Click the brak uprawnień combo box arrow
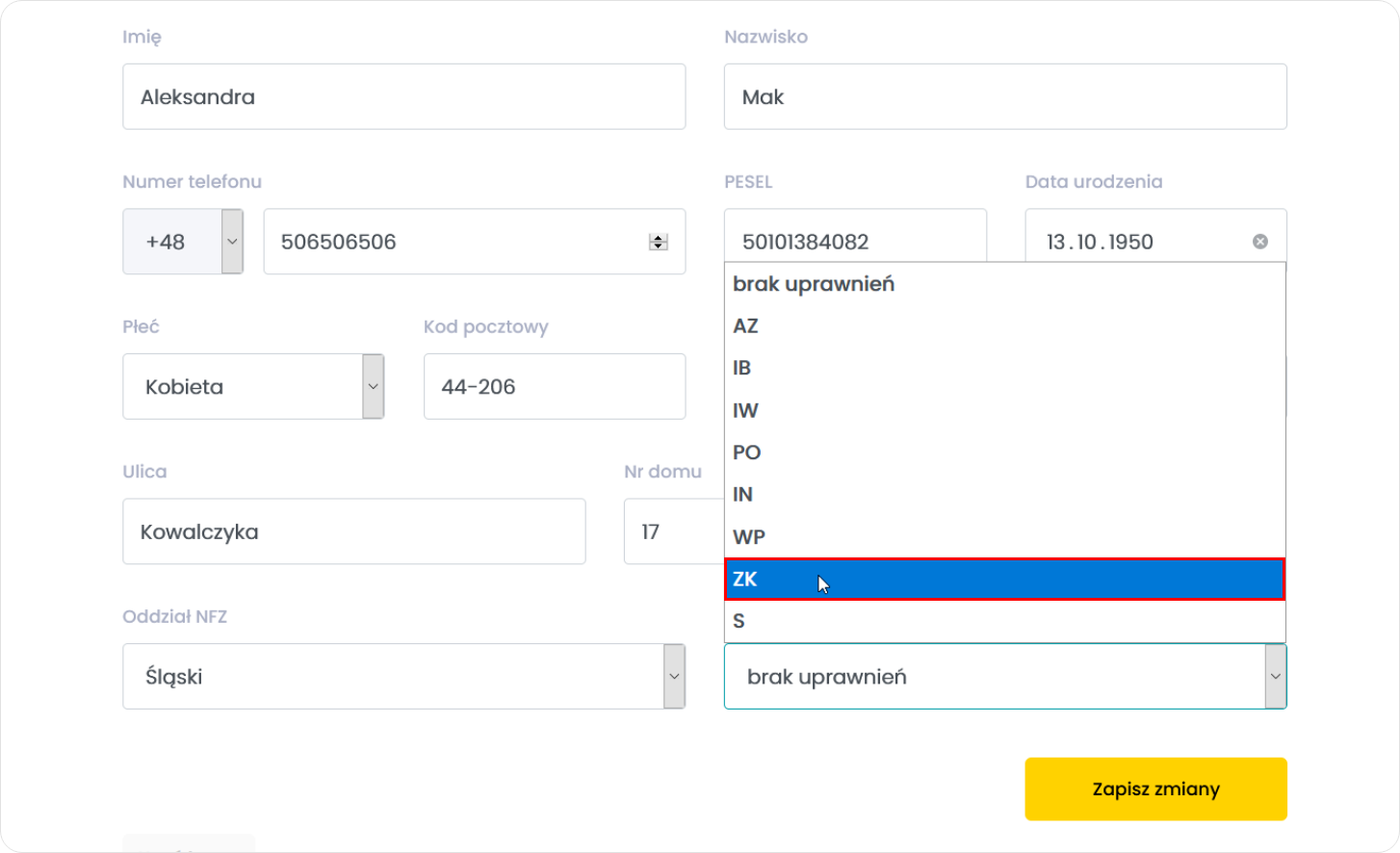Image resolution: width=1400 pixels, height=853 pixels. (1275, 676)
